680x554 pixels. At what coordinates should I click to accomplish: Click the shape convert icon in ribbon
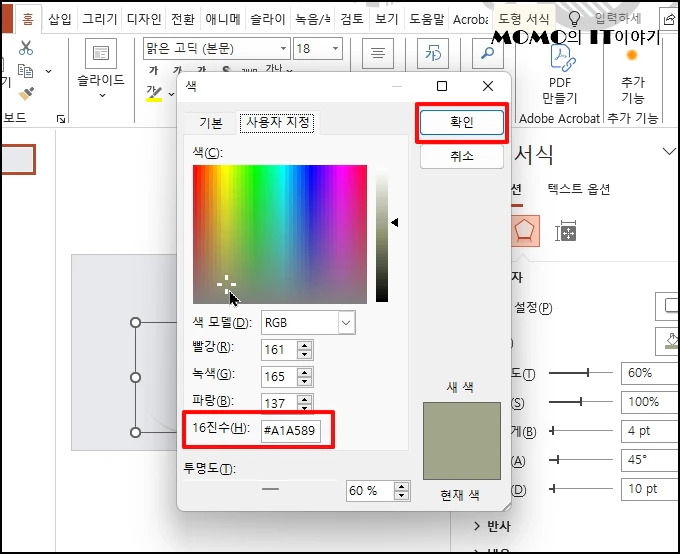tap(433, 53)
